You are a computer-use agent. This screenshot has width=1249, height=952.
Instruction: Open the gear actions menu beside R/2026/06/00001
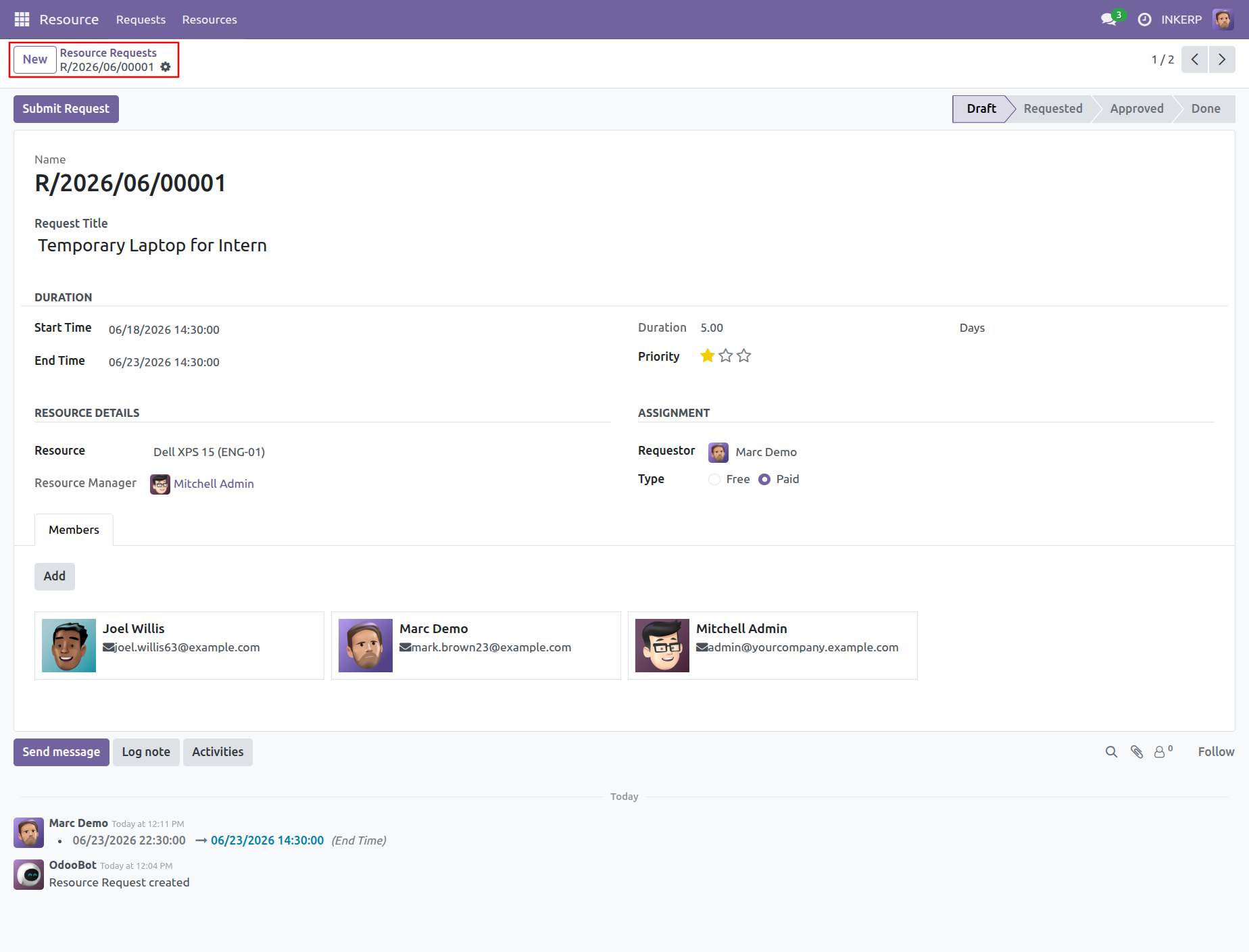pos(166,67)
